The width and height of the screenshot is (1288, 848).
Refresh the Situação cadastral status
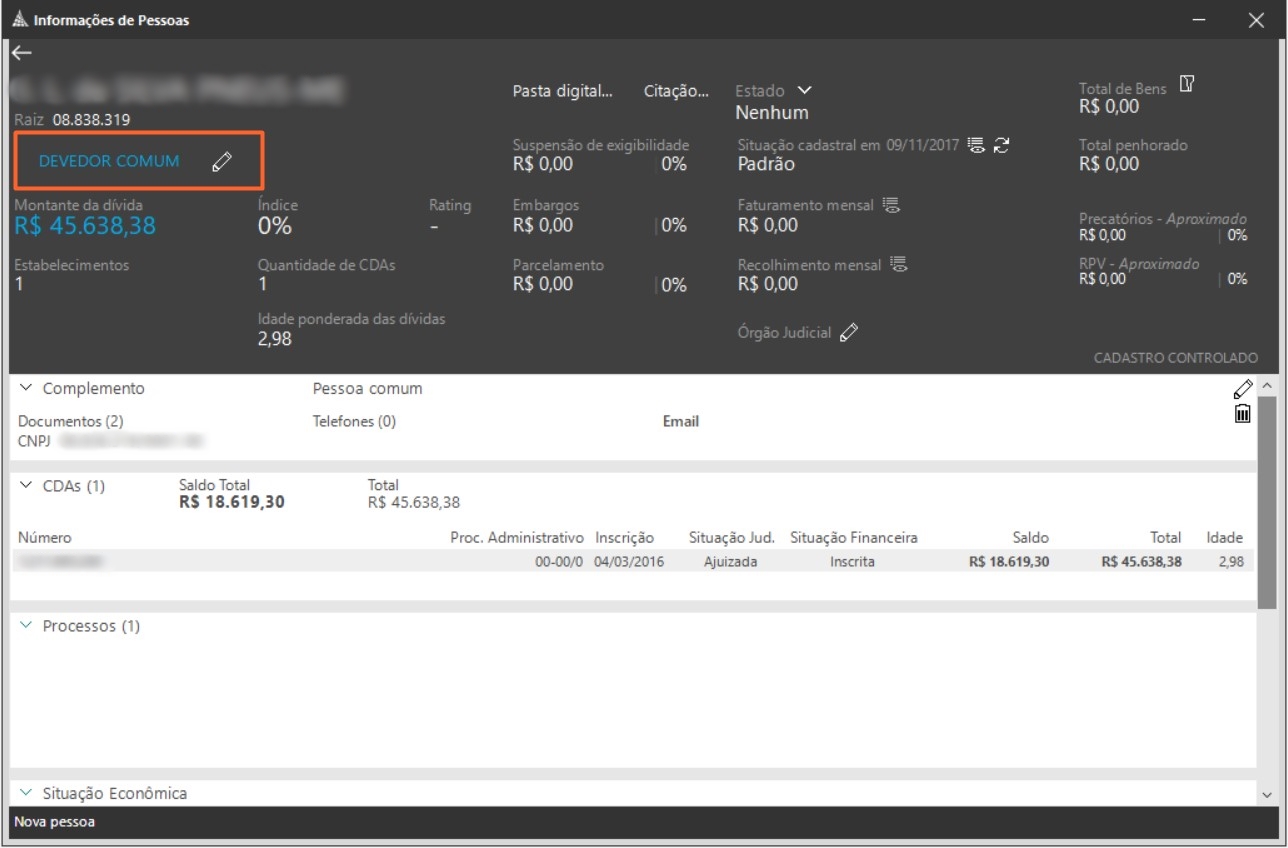1001,145
